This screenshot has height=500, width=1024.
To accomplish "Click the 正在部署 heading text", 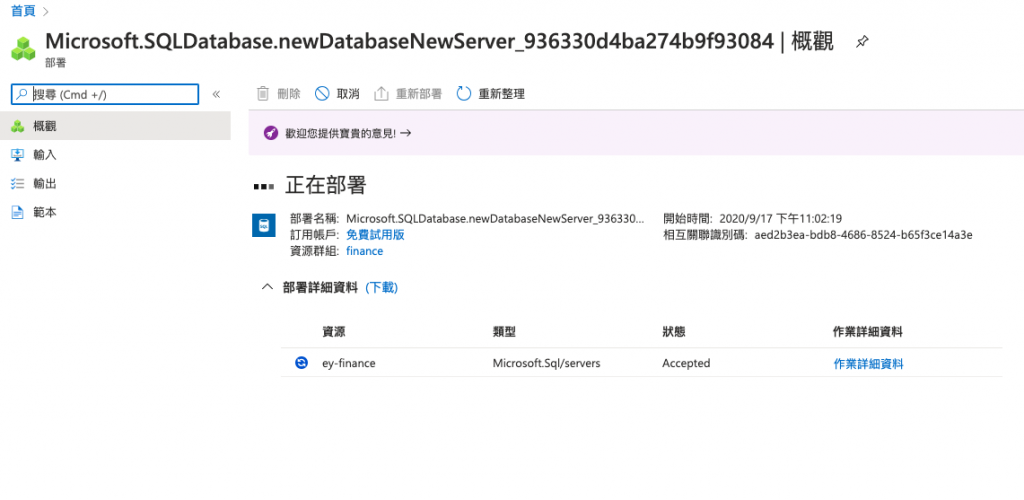I will [x=326, y=186].
